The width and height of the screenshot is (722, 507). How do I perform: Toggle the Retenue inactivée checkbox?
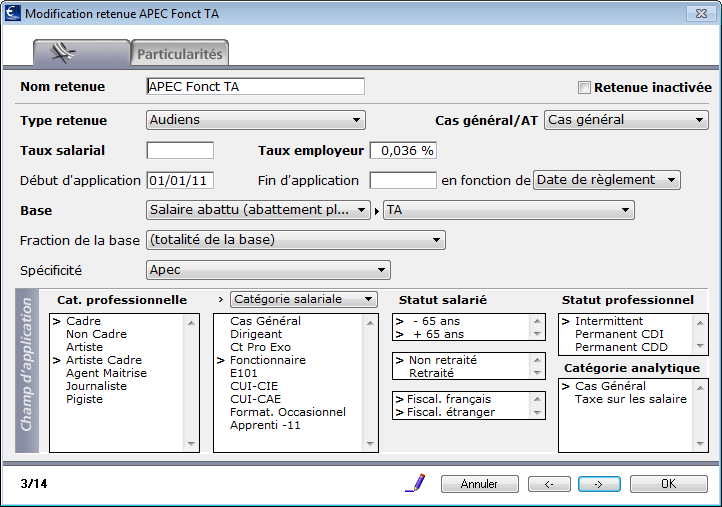coord(584,87)
